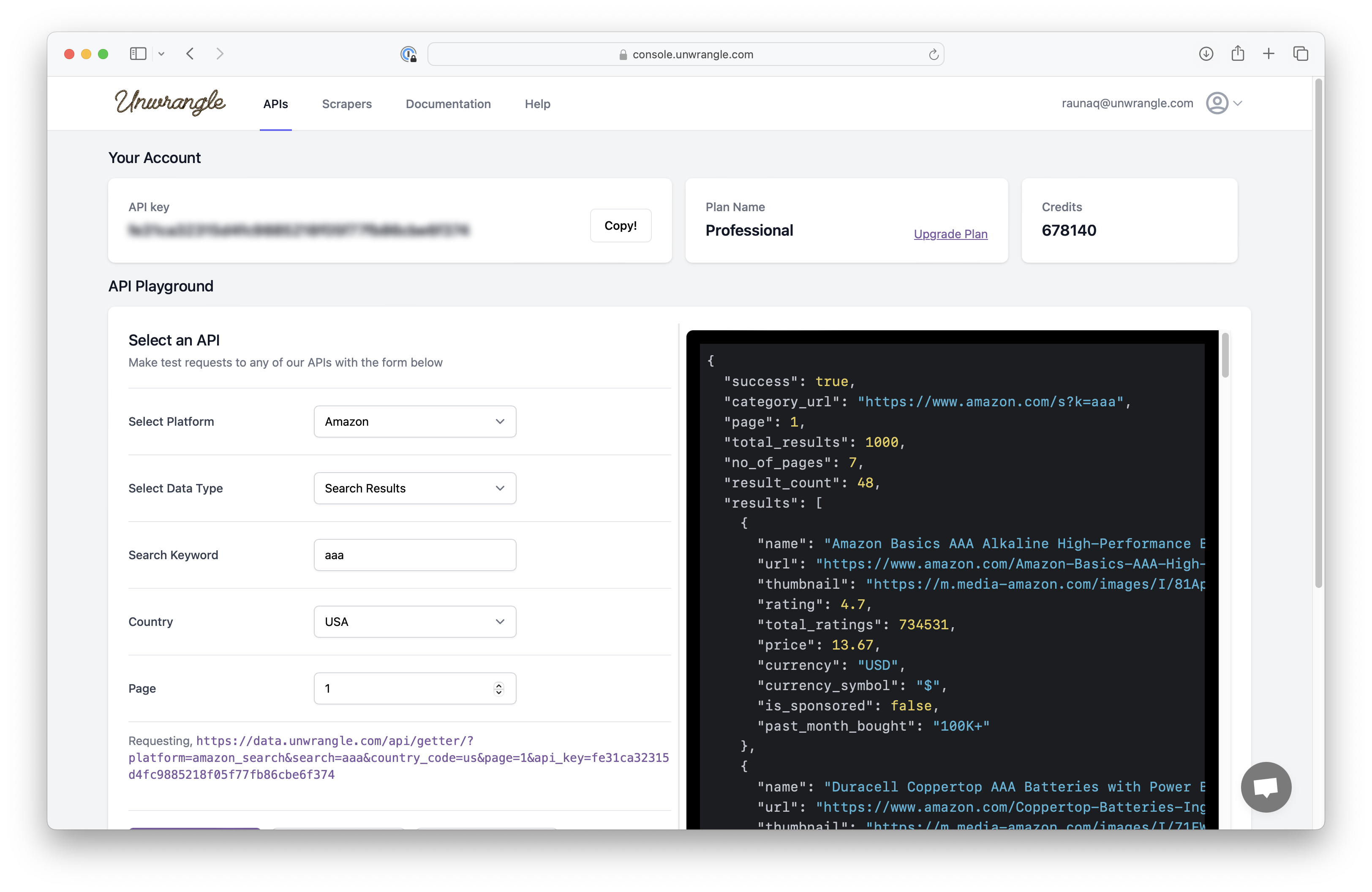Open a new tab with plus icon
Image resolution: width=1372 pixels, height=892 pixels.
[x=1269, y=54]
